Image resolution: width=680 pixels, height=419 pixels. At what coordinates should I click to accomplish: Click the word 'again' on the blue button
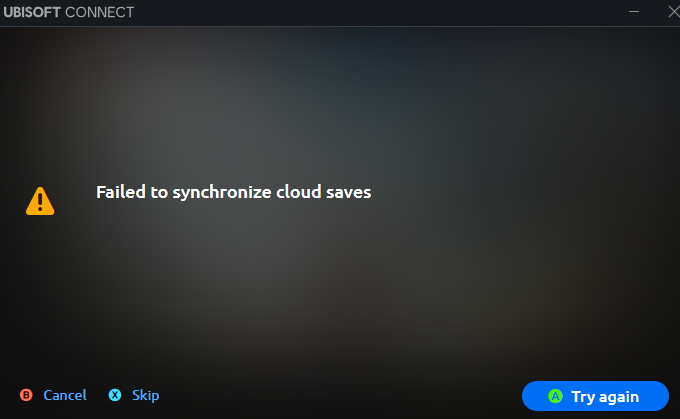pyautogui.click(x=619, y=397)
